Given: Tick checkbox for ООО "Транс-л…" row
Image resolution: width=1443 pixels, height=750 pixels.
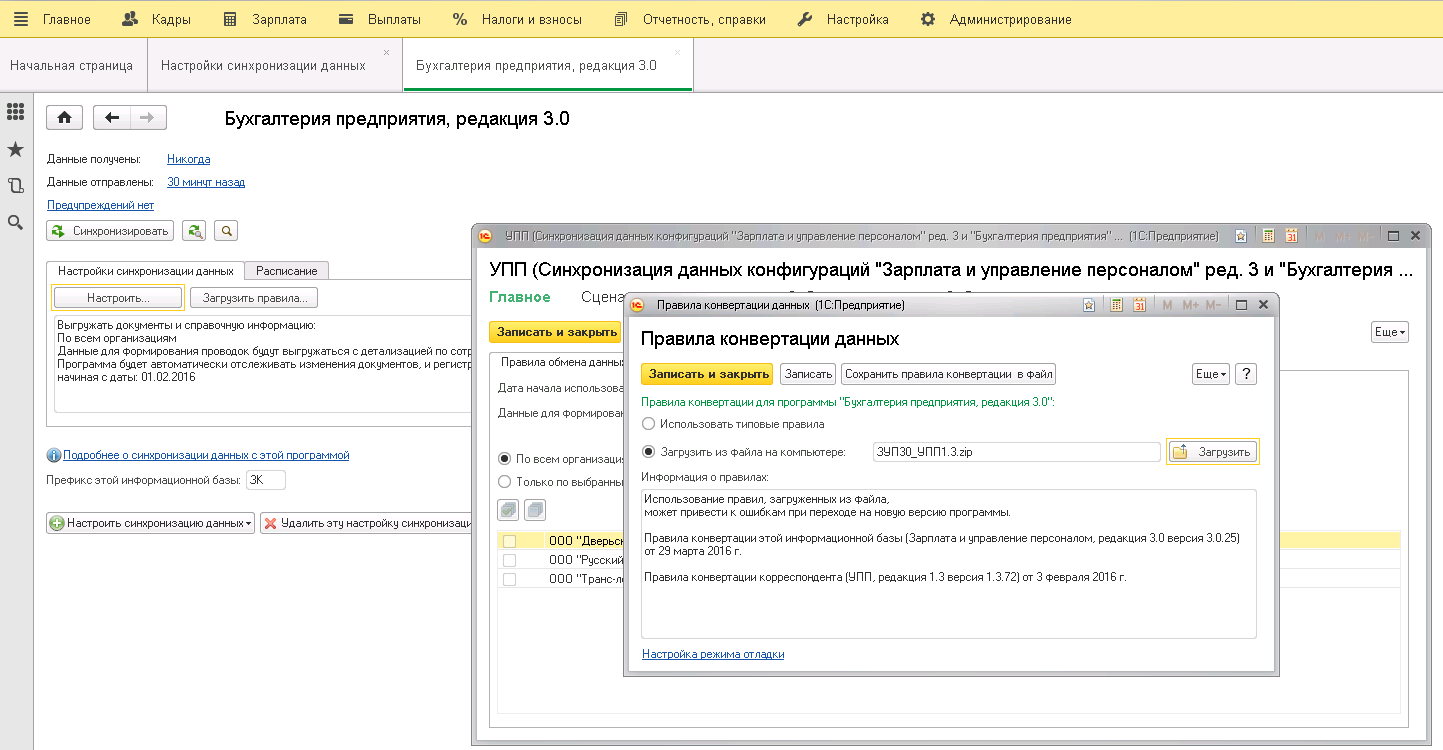Looking at the screenshot, I should pyautogui.click(x=510, y=579).
